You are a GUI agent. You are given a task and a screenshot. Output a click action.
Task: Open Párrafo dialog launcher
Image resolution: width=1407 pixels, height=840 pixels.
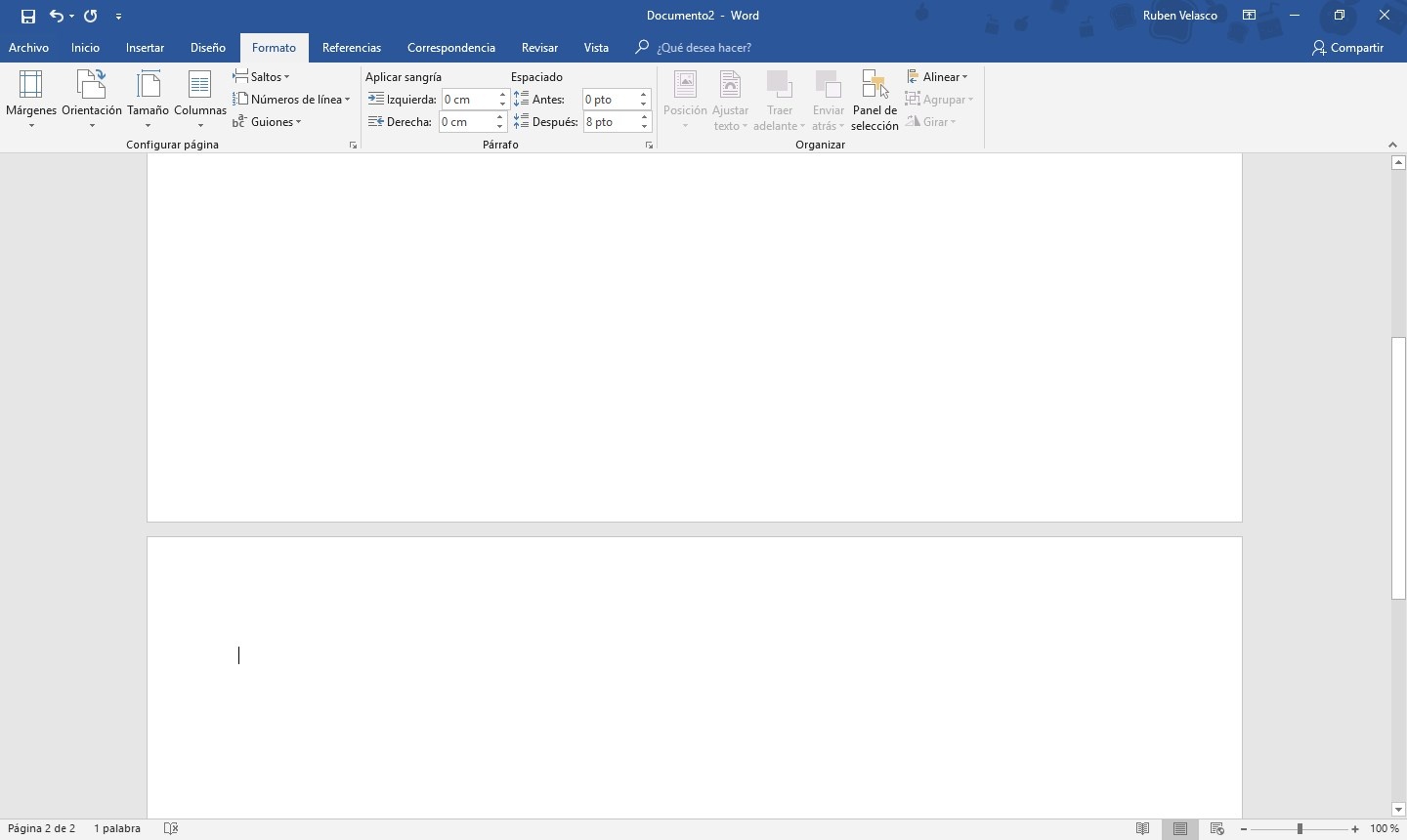(649, 145)
